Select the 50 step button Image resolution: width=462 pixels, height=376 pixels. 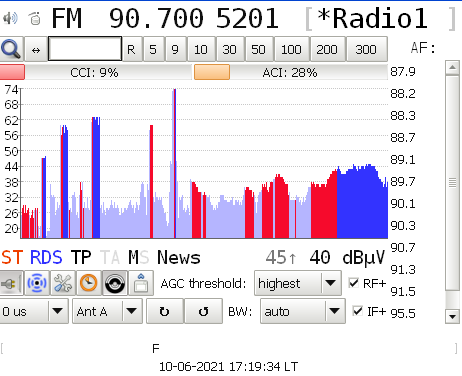(x=258, y=49)
